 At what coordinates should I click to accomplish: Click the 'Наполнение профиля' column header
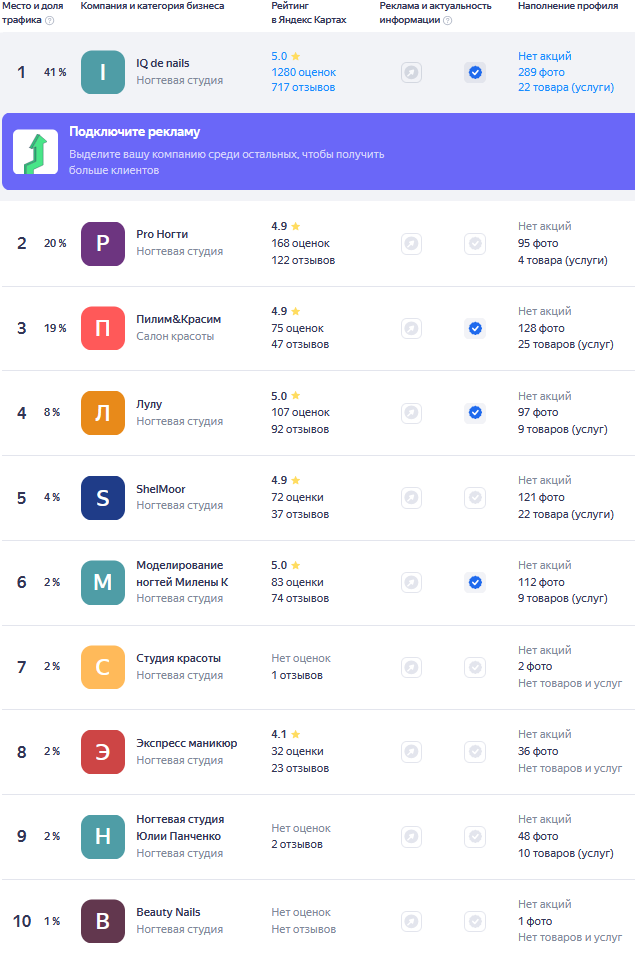pos(568,6)
